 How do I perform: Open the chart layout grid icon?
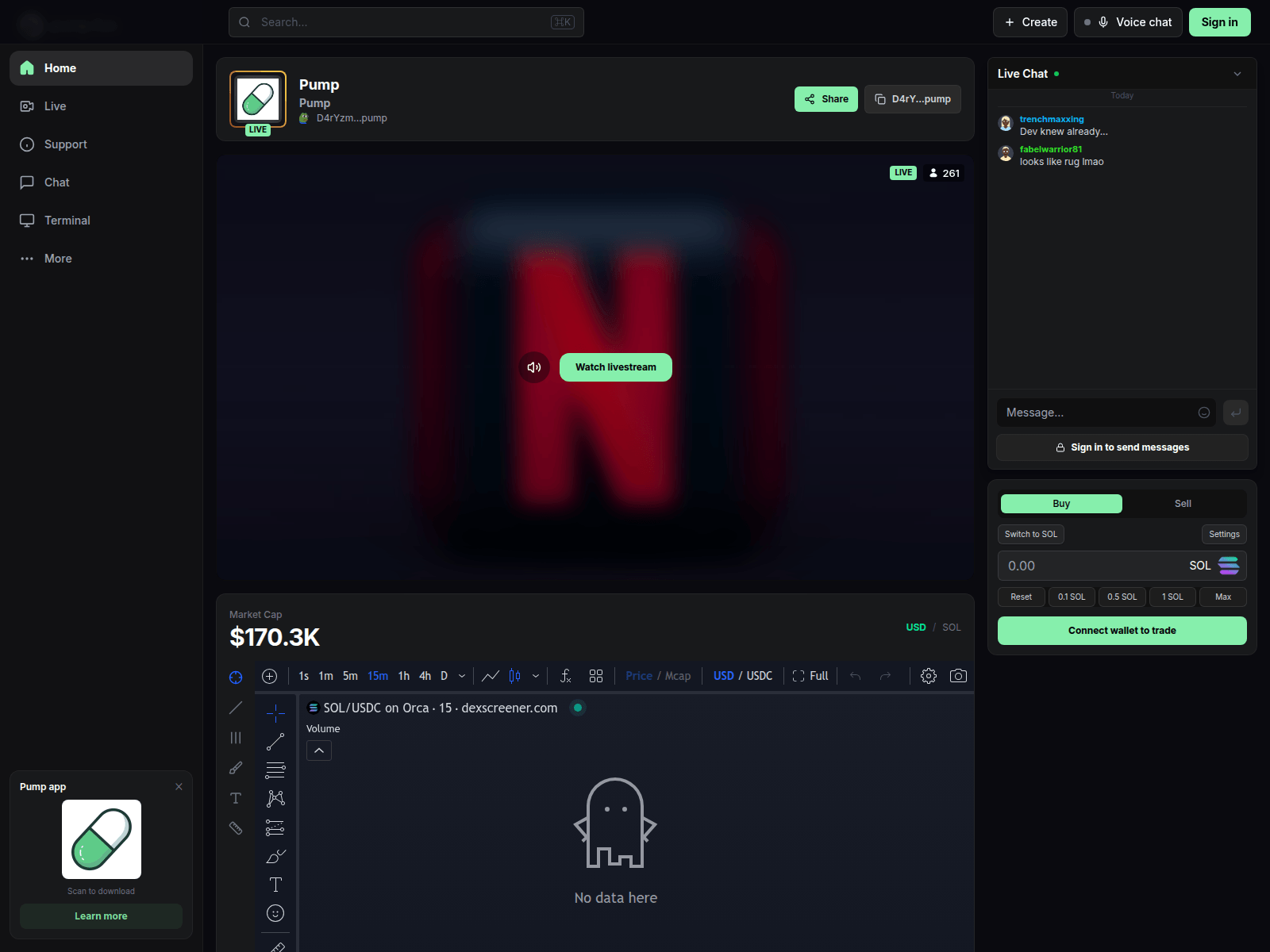coord(596,676)
